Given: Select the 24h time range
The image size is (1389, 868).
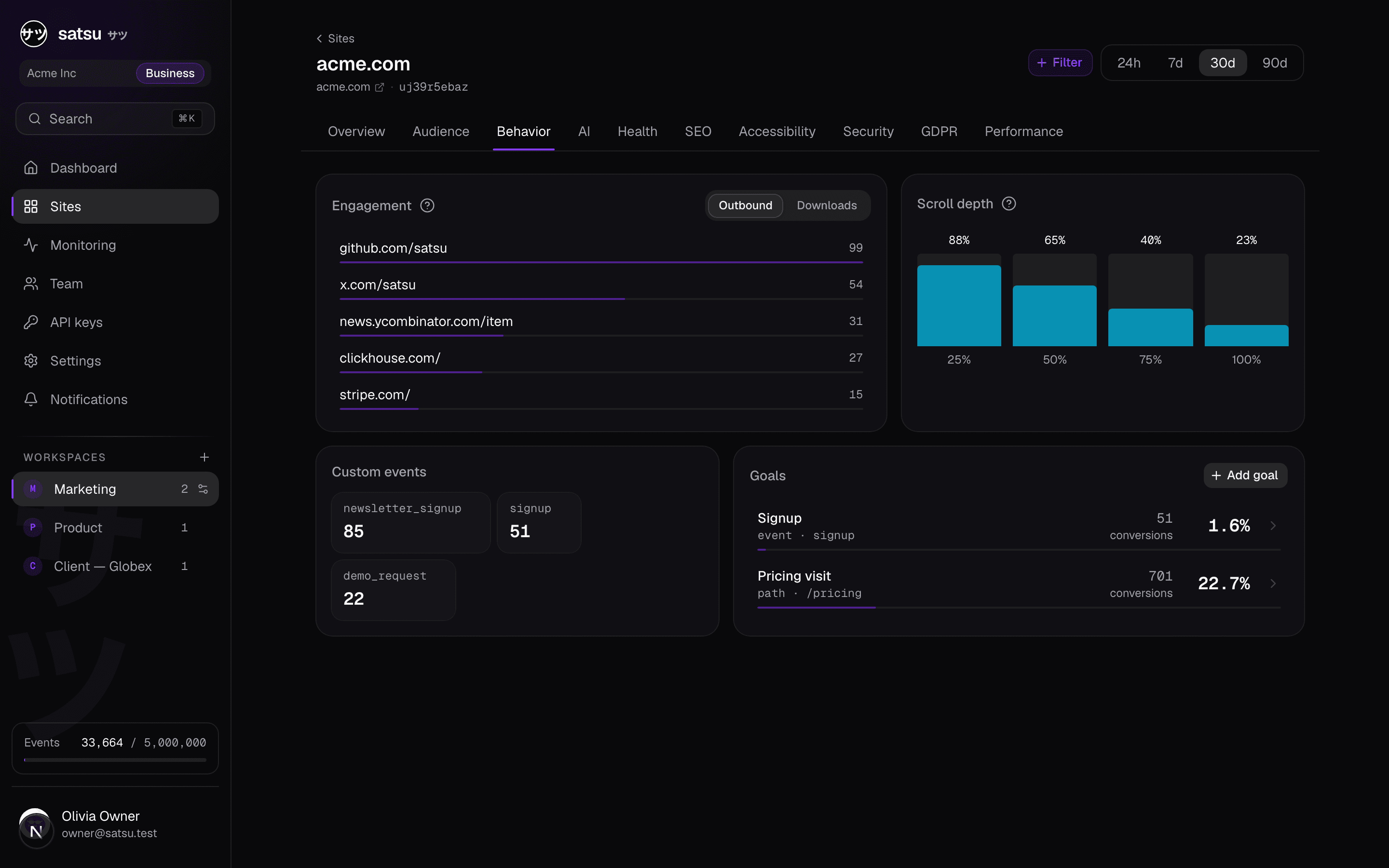Looking at the screenshot, I should coord(1129,63).
